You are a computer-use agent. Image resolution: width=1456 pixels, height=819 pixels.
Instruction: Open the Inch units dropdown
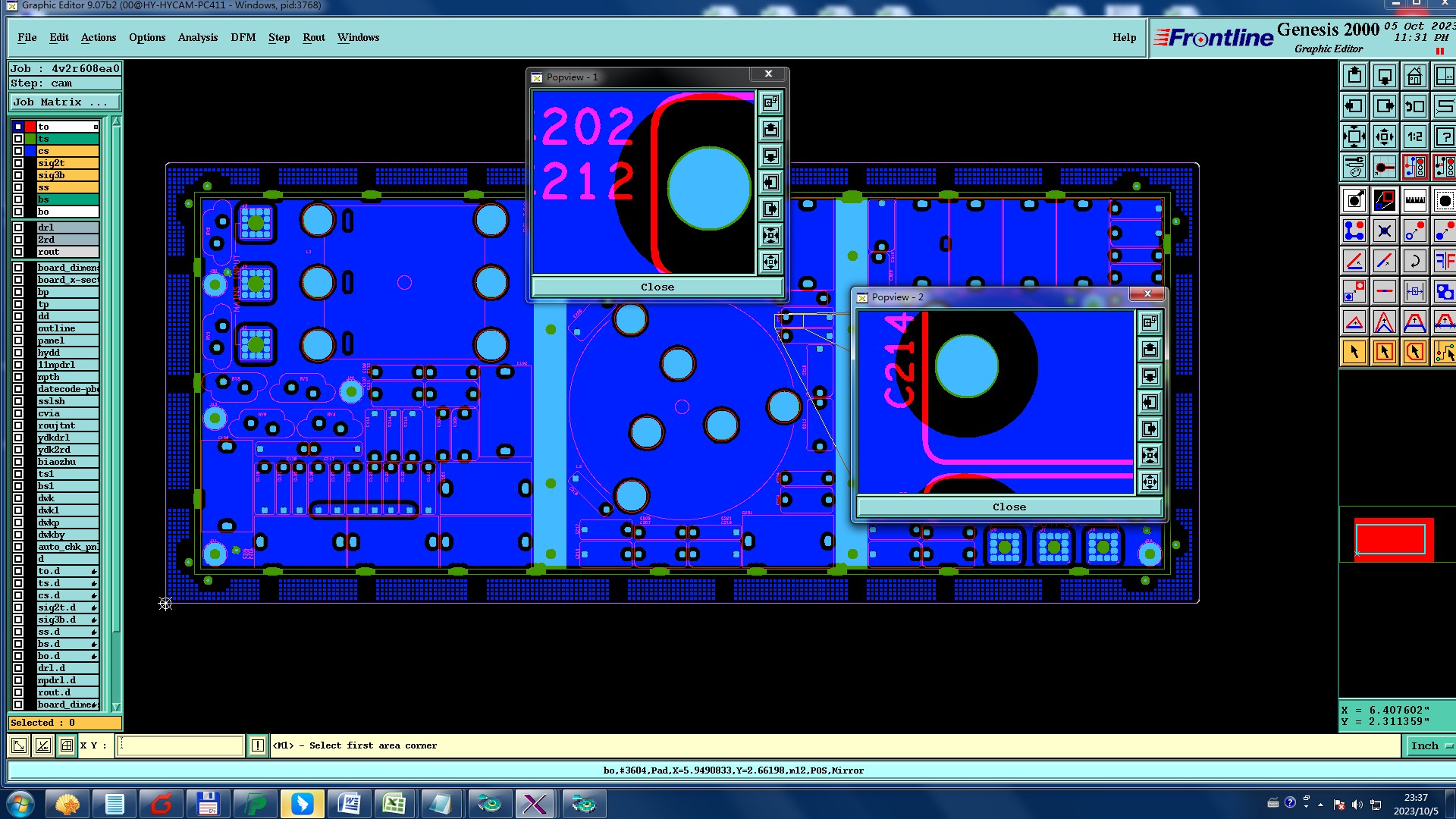click(x=1430, y=746)
